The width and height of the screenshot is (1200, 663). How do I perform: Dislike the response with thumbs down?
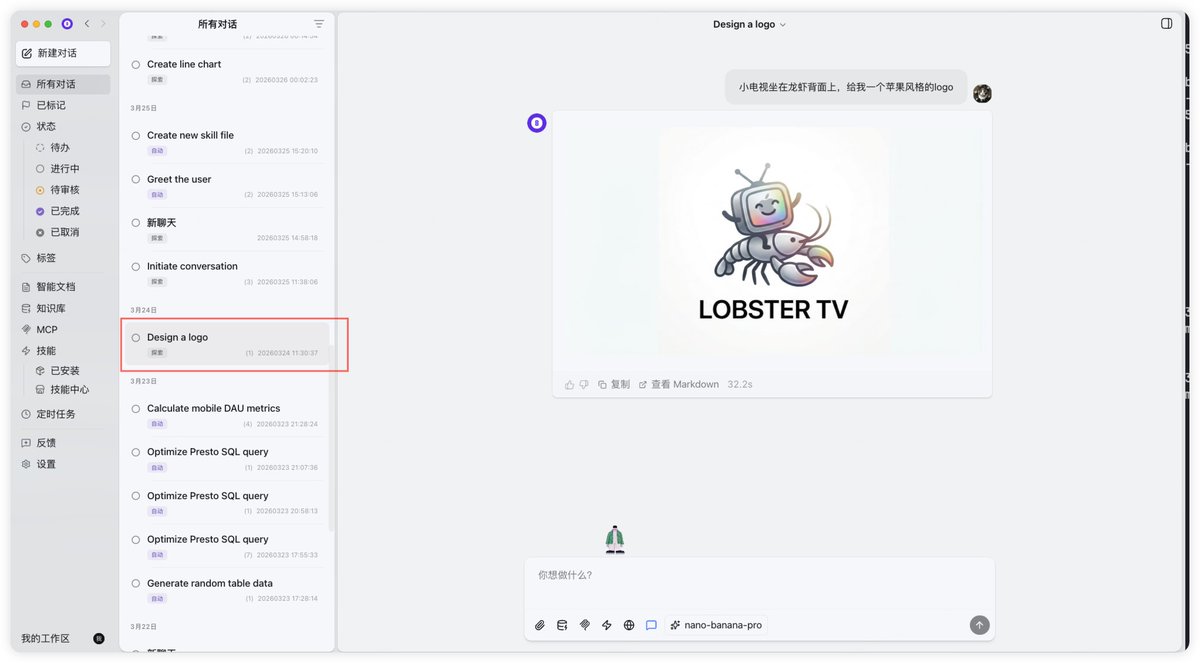[584, 384]
